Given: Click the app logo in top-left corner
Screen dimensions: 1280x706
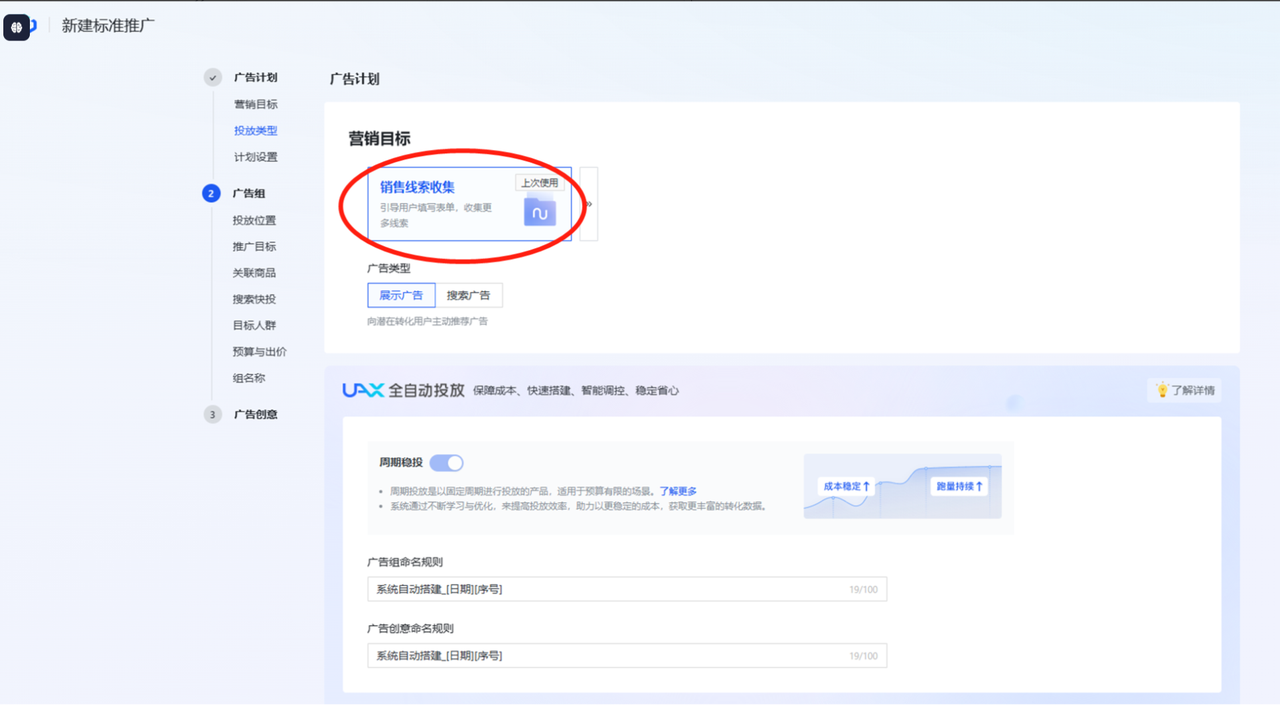Looking at the screenshot, I should pos(18,26).
